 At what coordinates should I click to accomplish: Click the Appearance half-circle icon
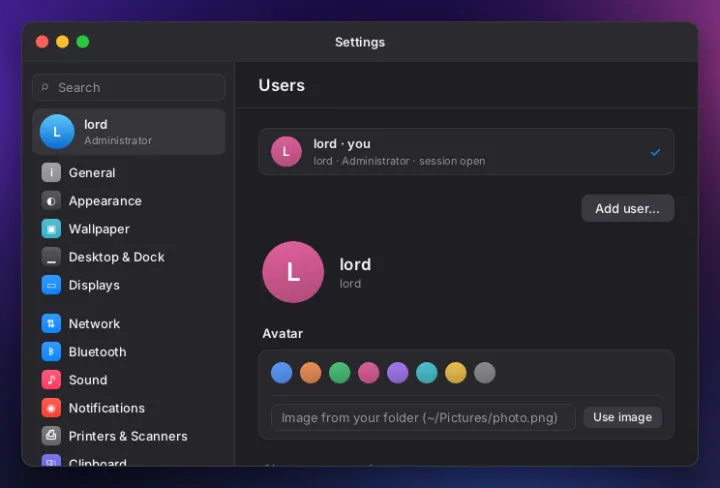[51, 201]
